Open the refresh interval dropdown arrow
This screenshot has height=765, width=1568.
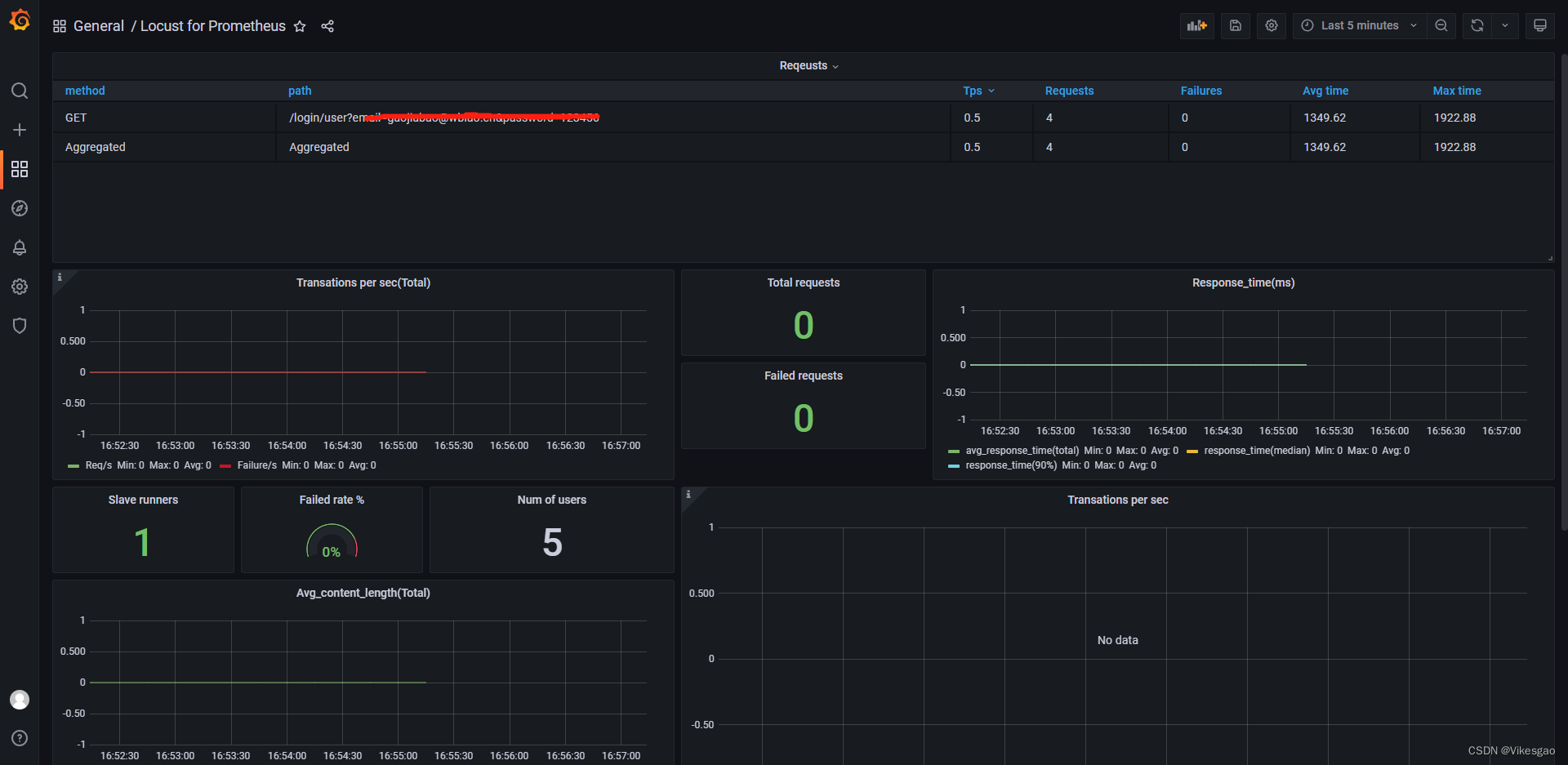[x=1505, y=25]
